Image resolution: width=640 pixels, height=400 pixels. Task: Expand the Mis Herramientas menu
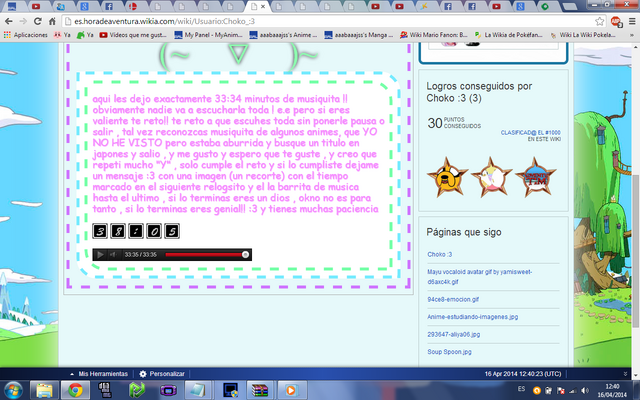click(99, 373)
